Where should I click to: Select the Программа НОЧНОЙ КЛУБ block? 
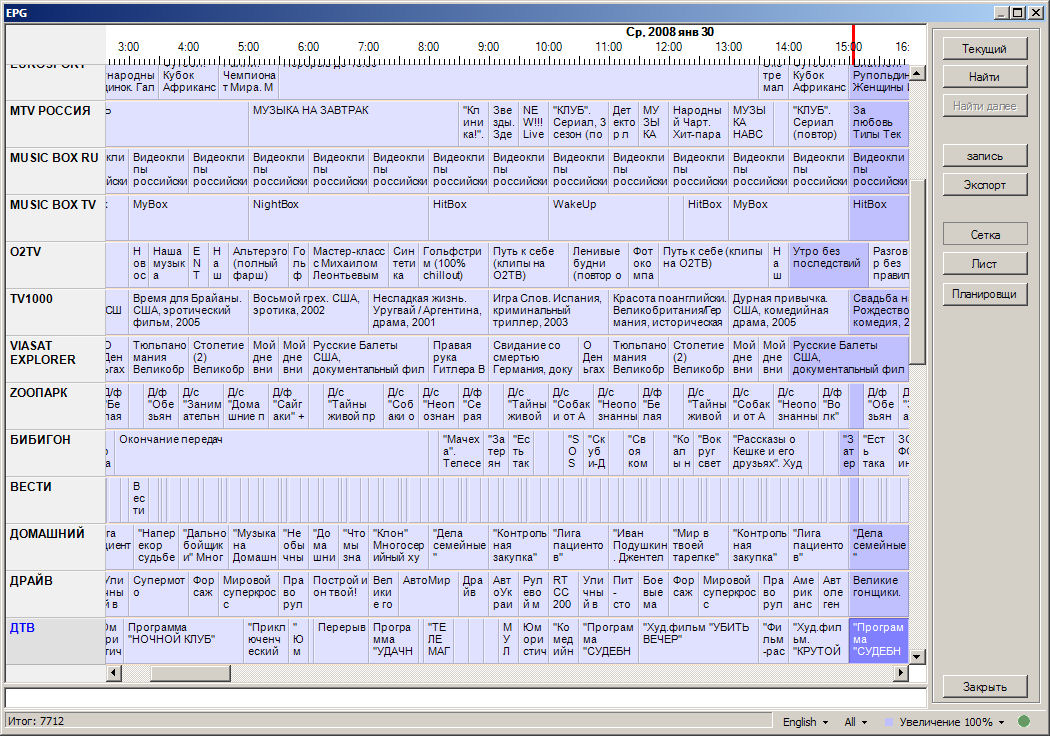[x=183, y=640]
